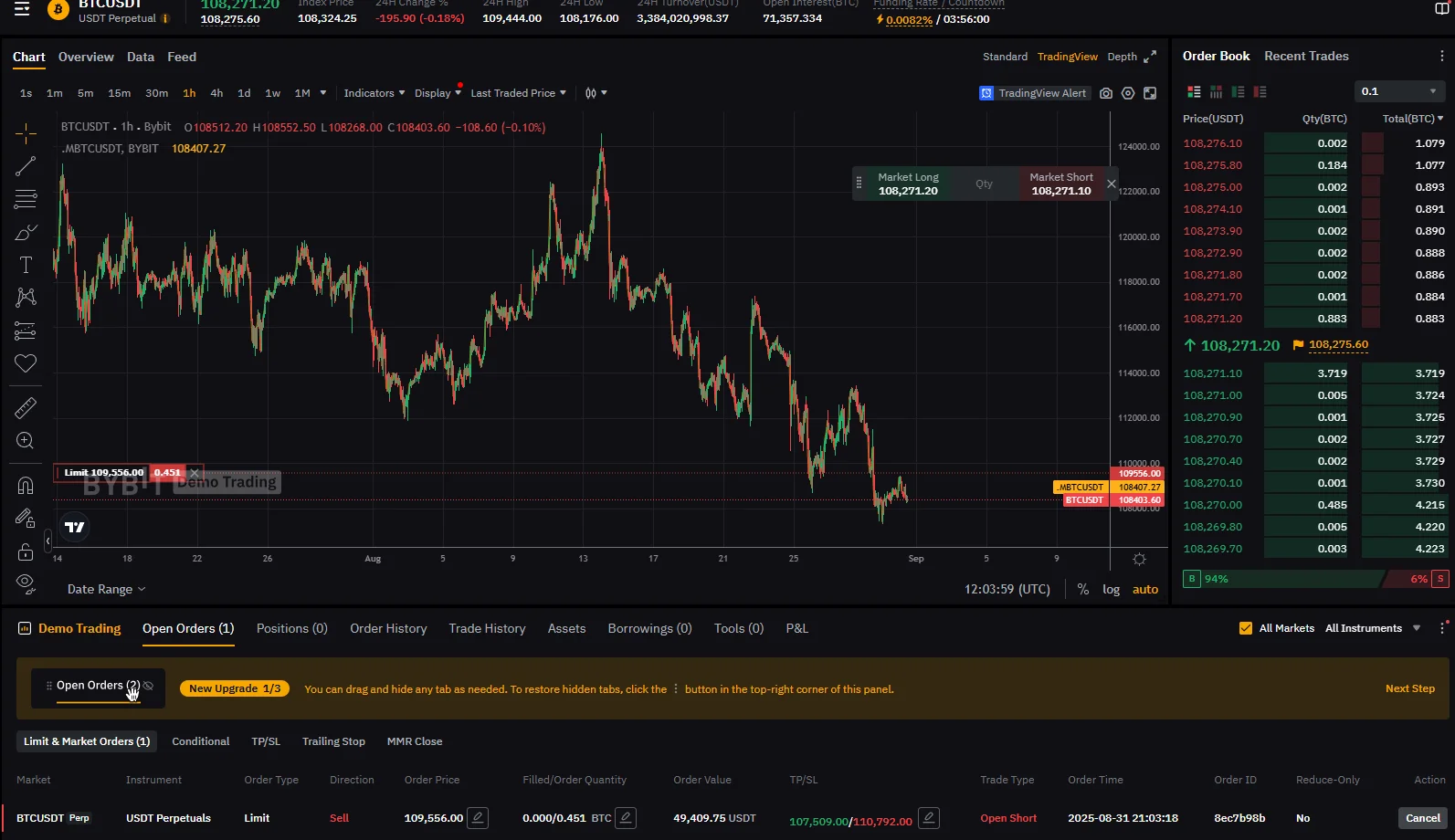Viewport: 1455px width, 840px height.
Task: Show only buy orders in order book
Action: pyautogui.click(x=1238, y=91)
